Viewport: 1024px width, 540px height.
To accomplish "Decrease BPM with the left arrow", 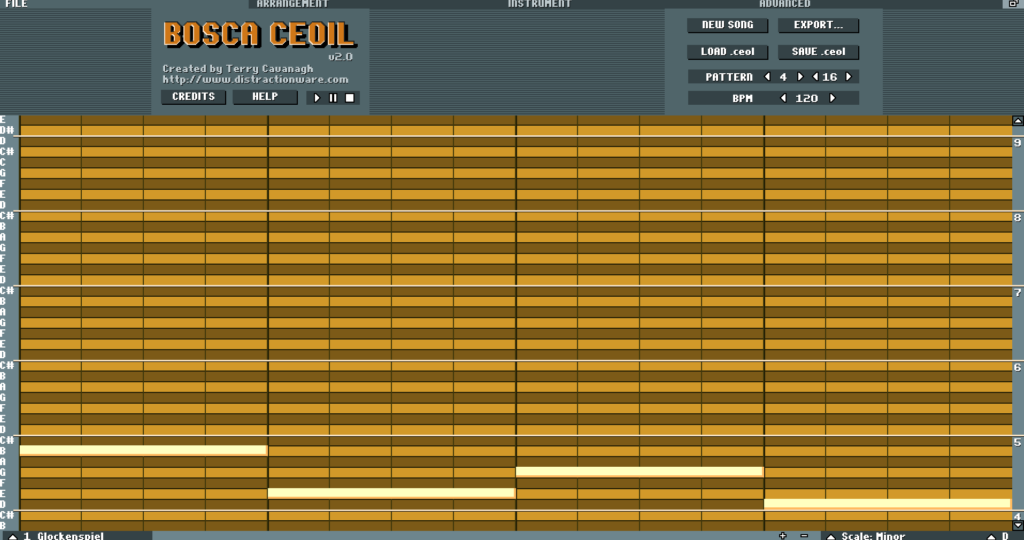I will pyautogui.click(x=782, y=98).
